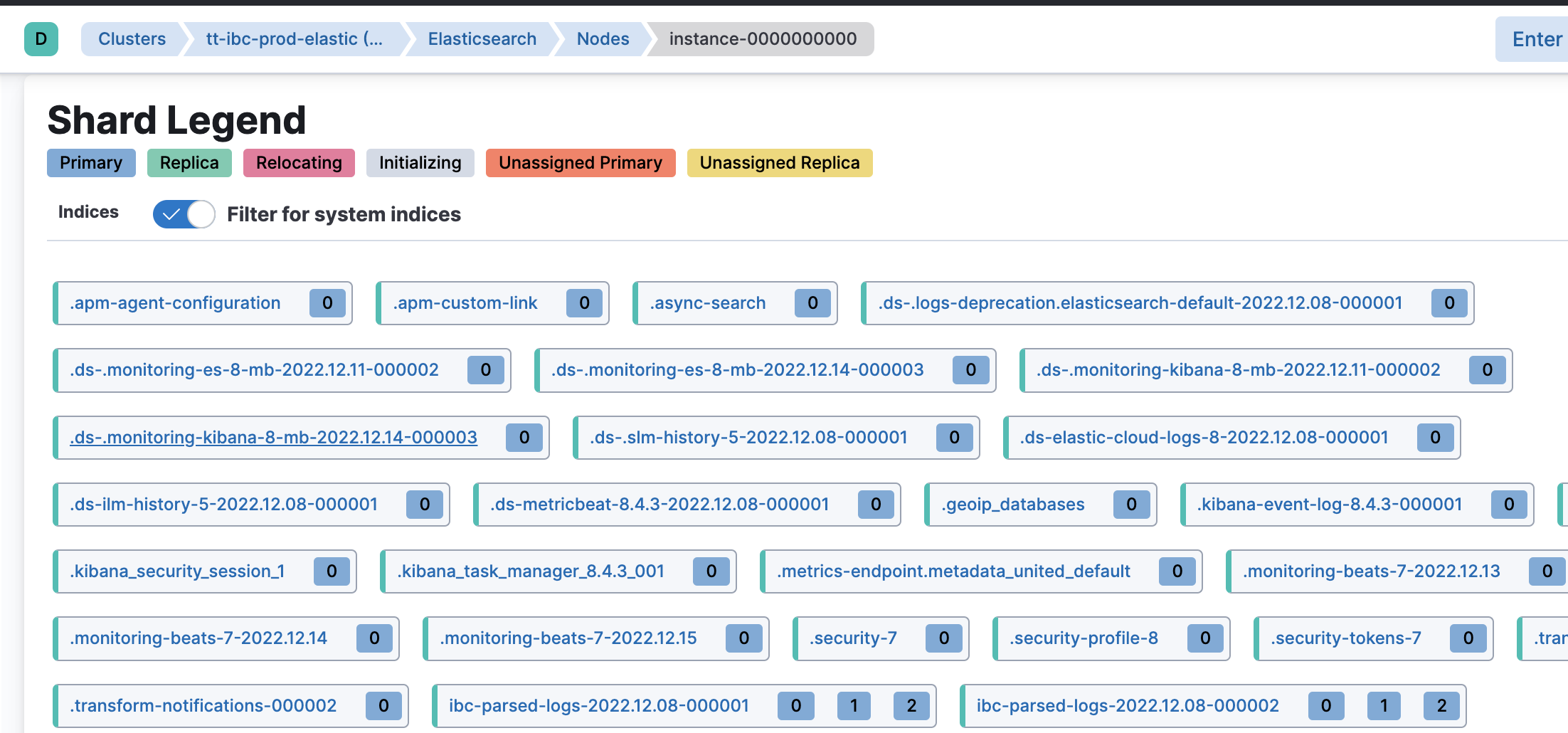Open .ds-.monitoring-es-8-mb-2022.12.14-000003 index
Screen dimensions: 1568x733
point(738,370)
